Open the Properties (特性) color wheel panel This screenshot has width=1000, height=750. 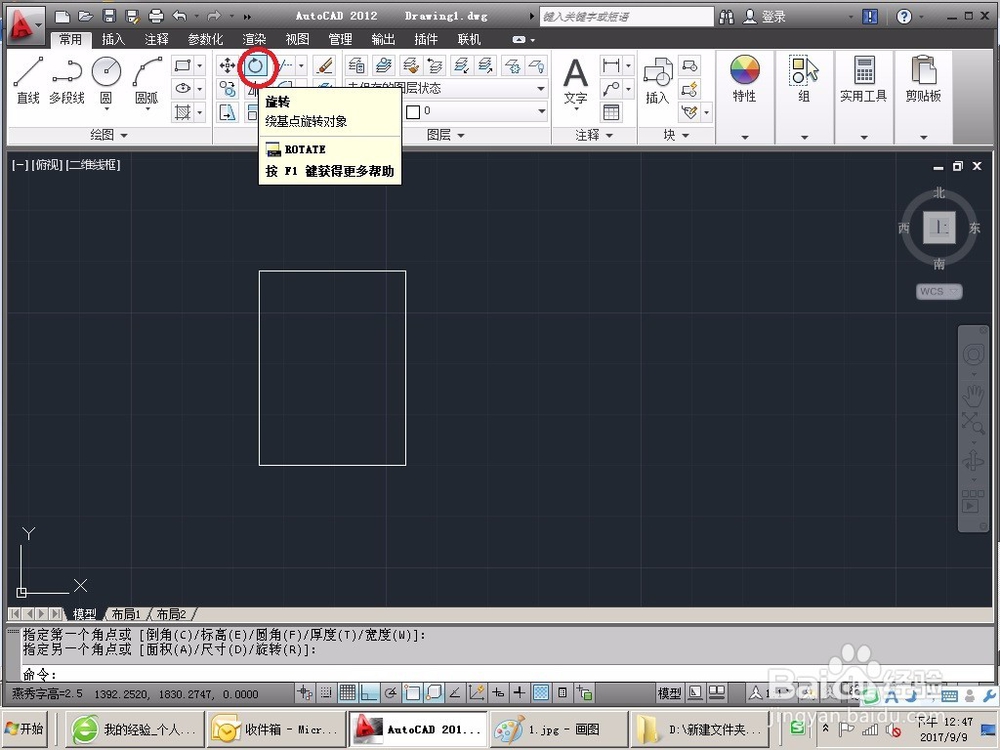pos(744,97)
